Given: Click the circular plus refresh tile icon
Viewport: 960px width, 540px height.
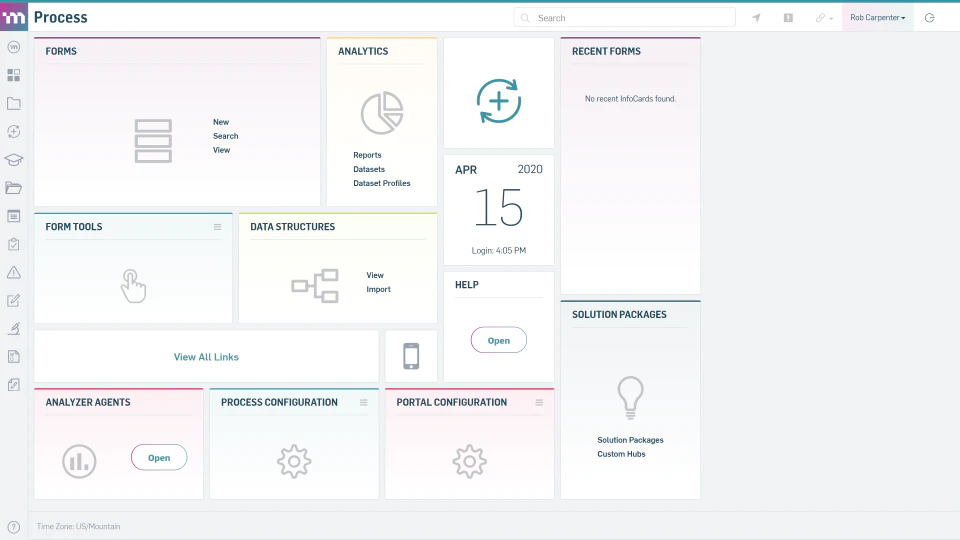Looking at the screenshot, I should coord(499,101).
